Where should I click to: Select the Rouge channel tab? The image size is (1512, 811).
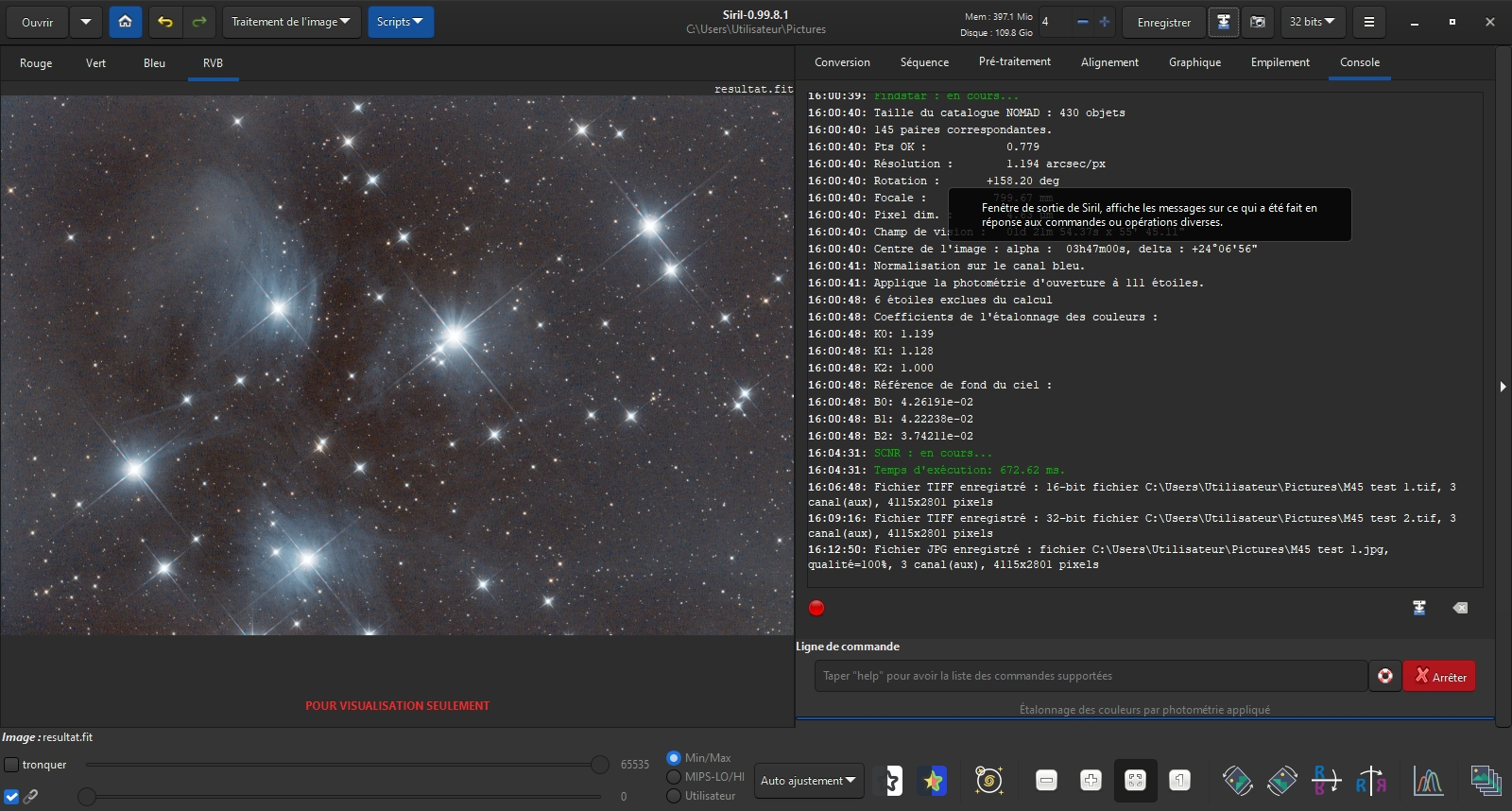pos(36,63)
